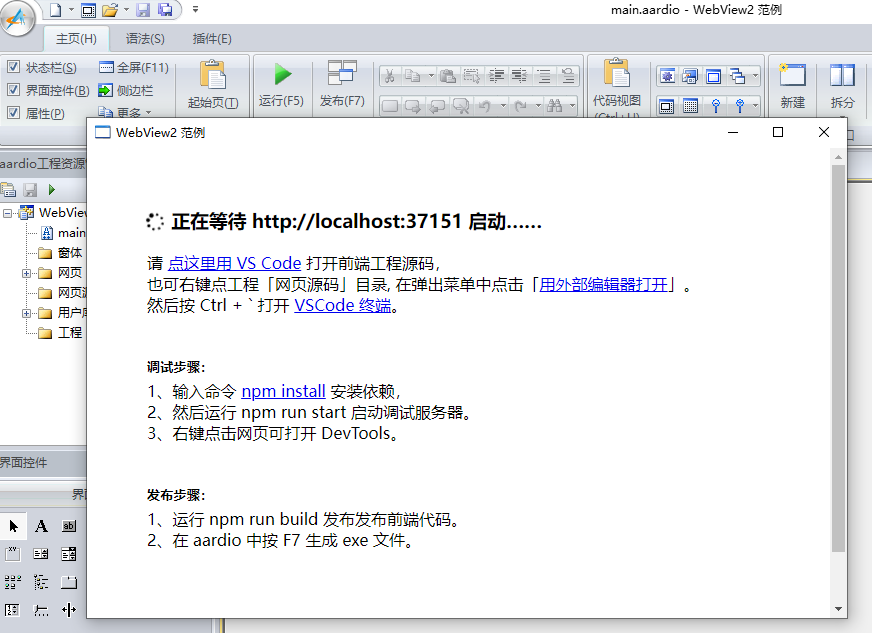Viewport: 872px width, 633px height.
Task: Select the static text A control tool
Action: click(x=41, y=526)
